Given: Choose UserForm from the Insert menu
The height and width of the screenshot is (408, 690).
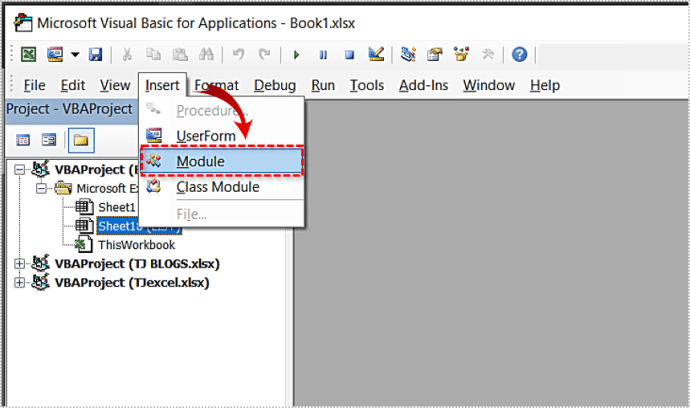Looking at the screenshot, I should tap(222, 136).
